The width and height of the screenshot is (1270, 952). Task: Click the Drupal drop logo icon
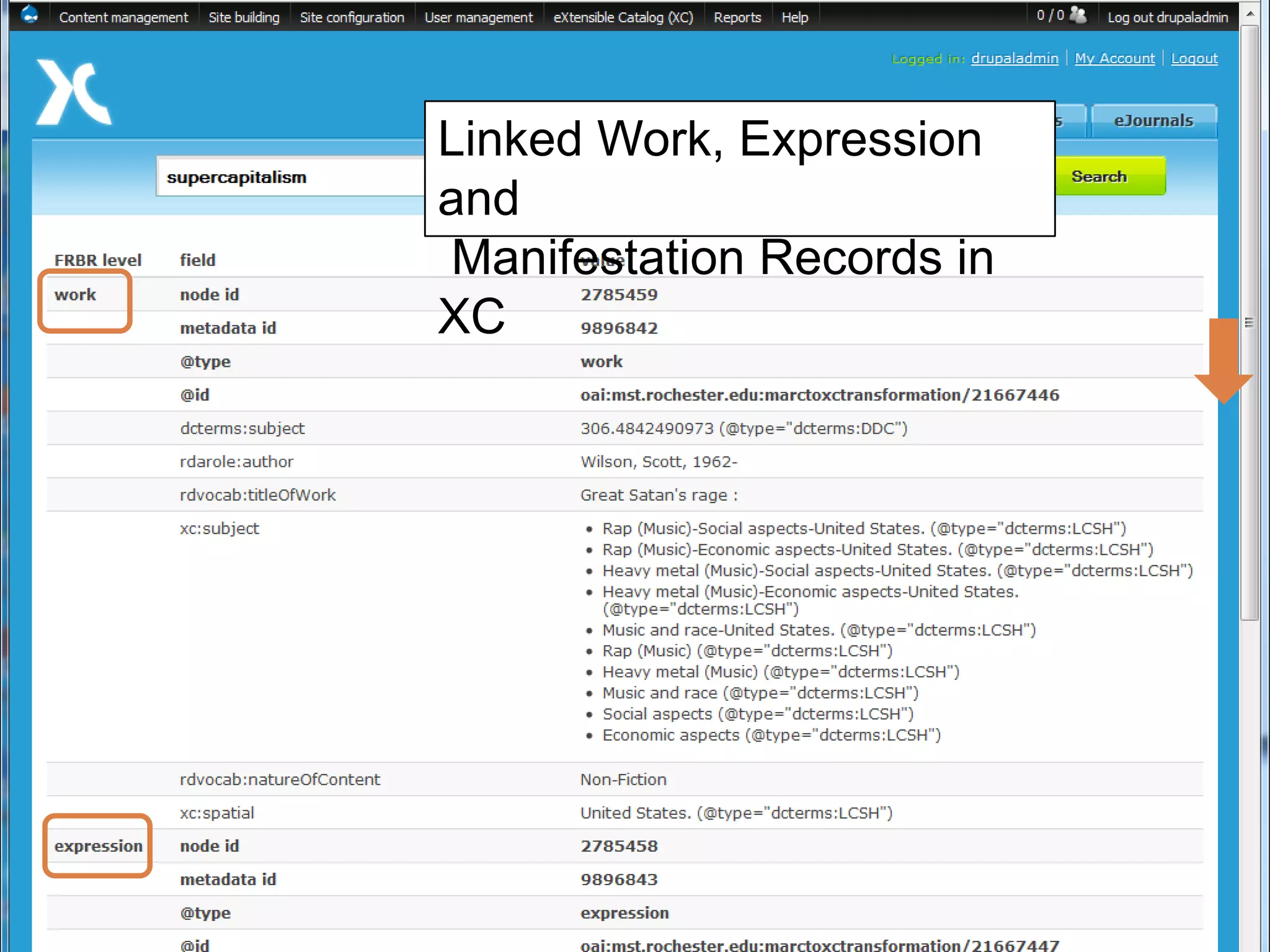29,14
